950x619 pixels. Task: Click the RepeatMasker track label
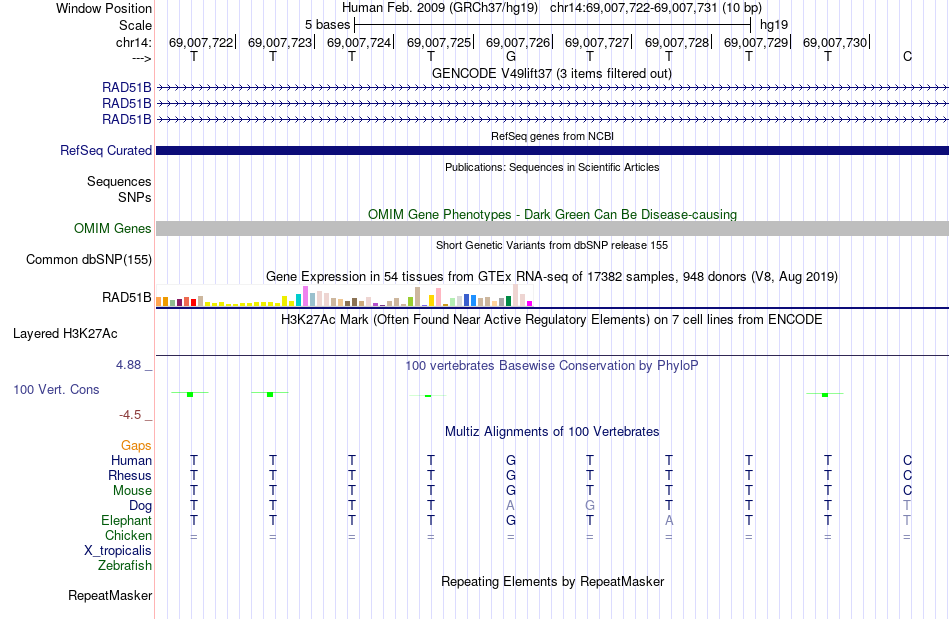tap(110, 595)
